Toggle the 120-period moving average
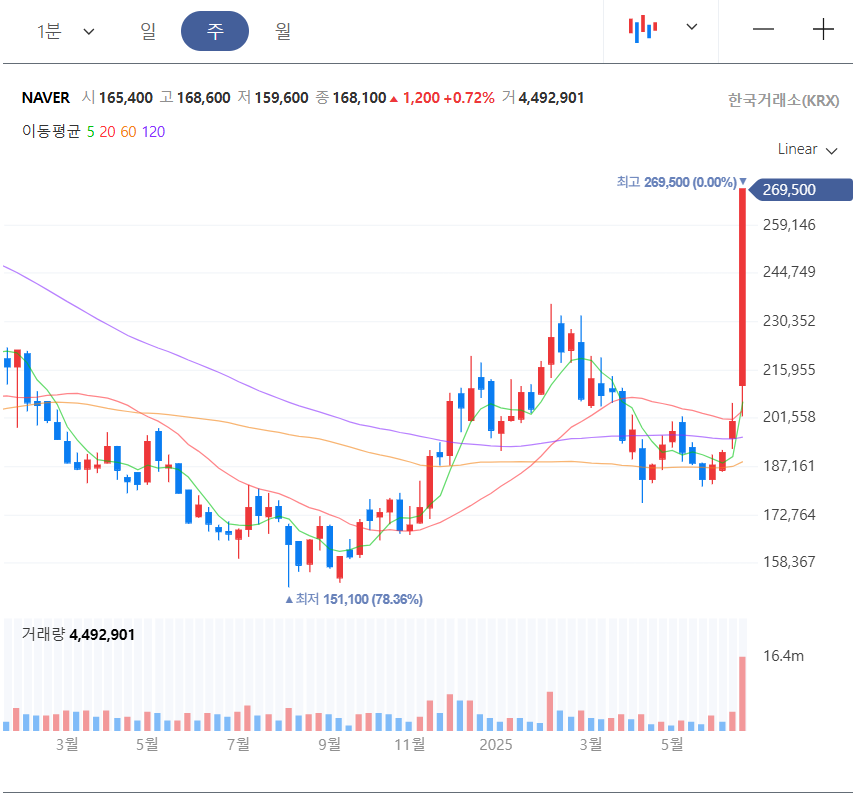 pos(153,132)
